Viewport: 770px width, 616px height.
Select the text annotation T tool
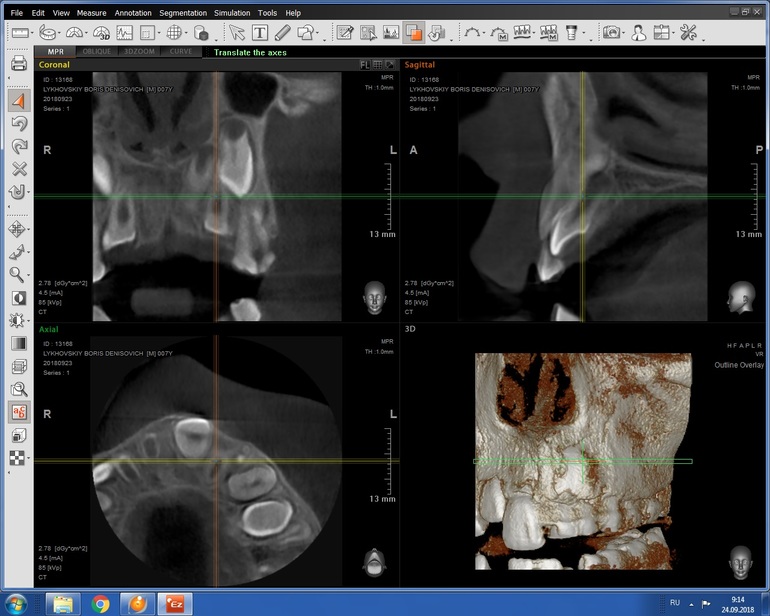click(260, 33)
